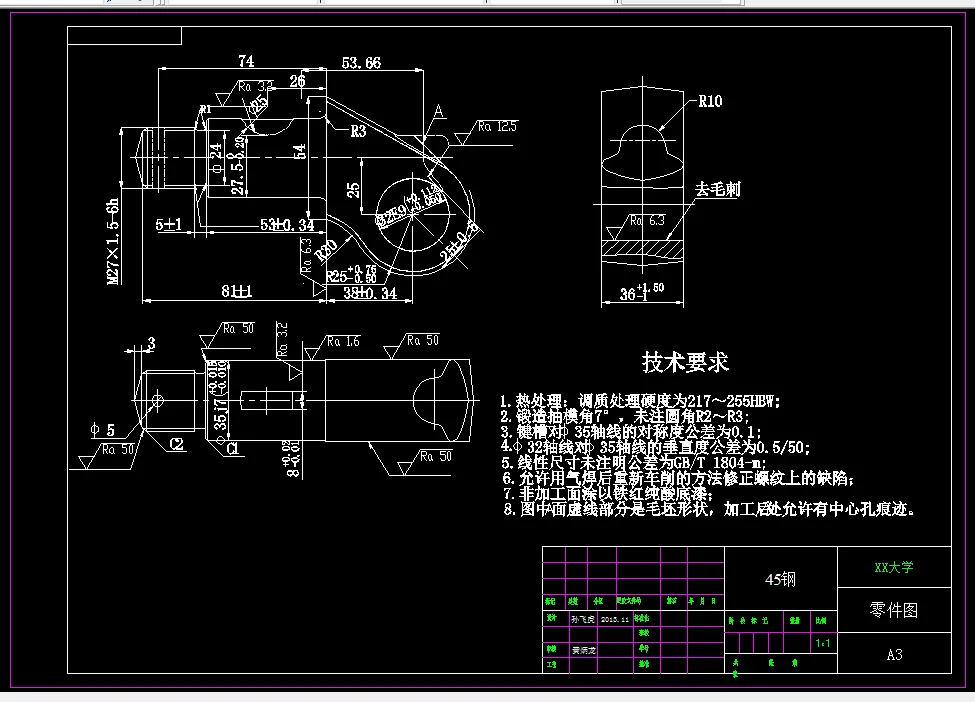Click the 零件图 drawing type cell

pyautogui.click(x=895, y=608)
